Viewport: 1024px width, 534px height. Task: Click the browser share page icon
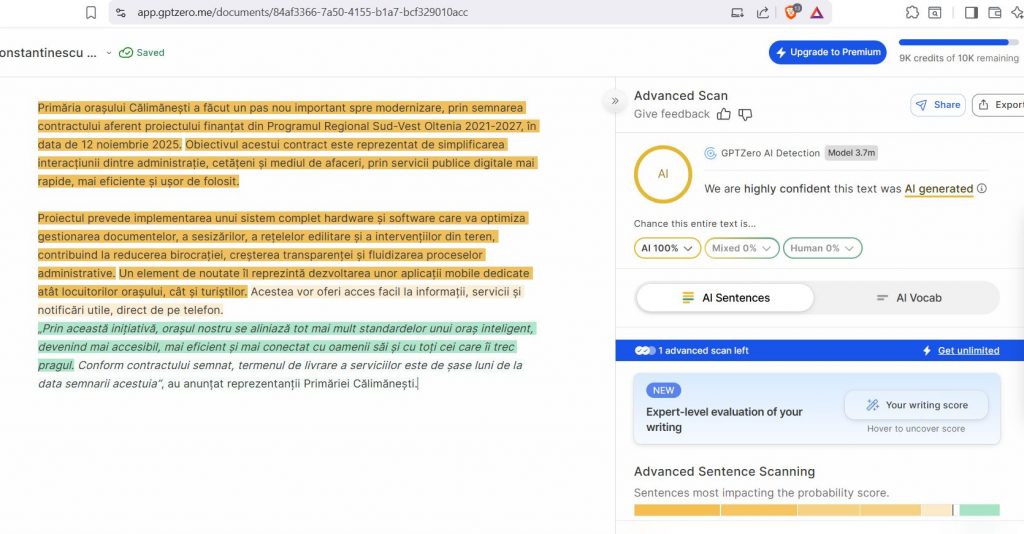pos(763,13)
